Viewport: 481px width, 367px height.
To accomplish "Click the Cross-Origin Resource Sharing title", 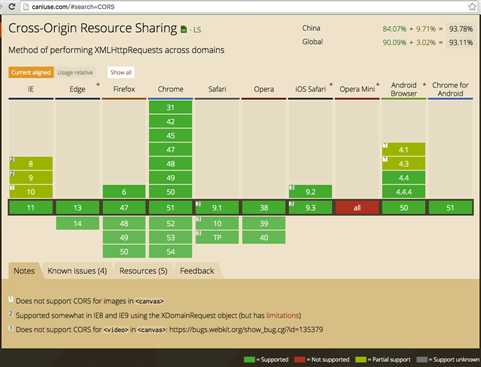I will pos(93,28).
